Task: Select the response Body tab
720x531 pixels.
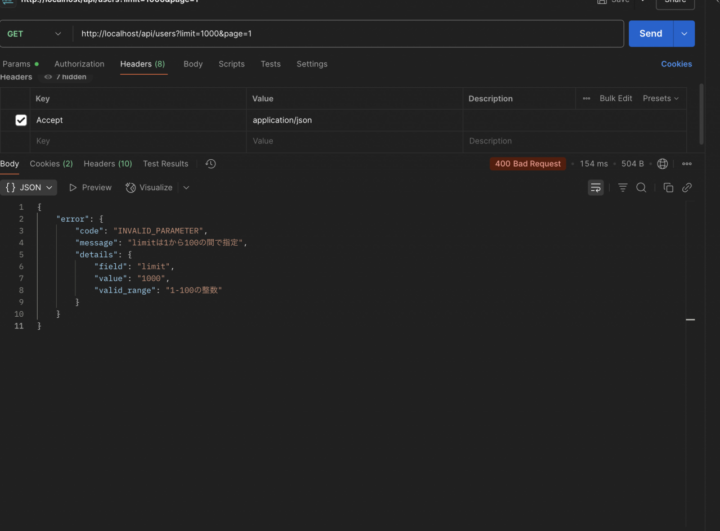Action: coord(10,164)
